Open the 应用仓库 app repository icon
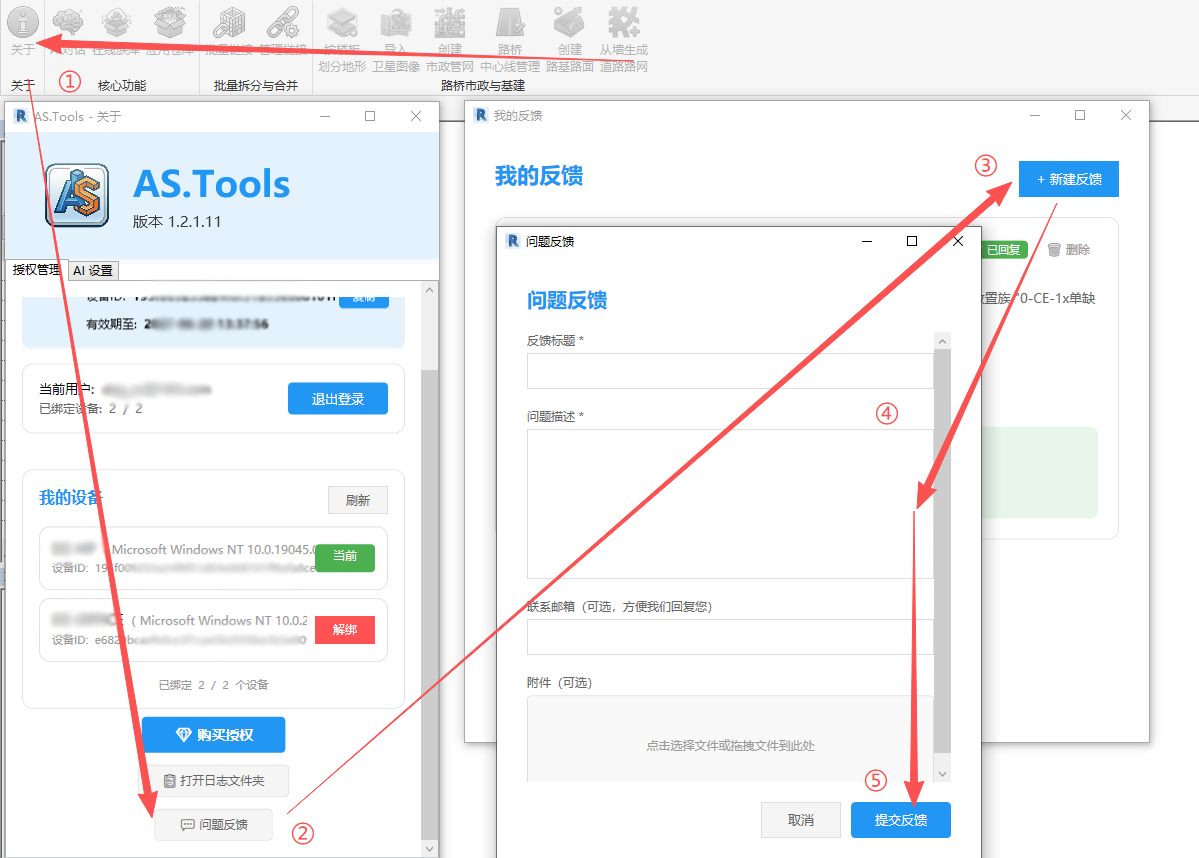 [x=170, y=29]
